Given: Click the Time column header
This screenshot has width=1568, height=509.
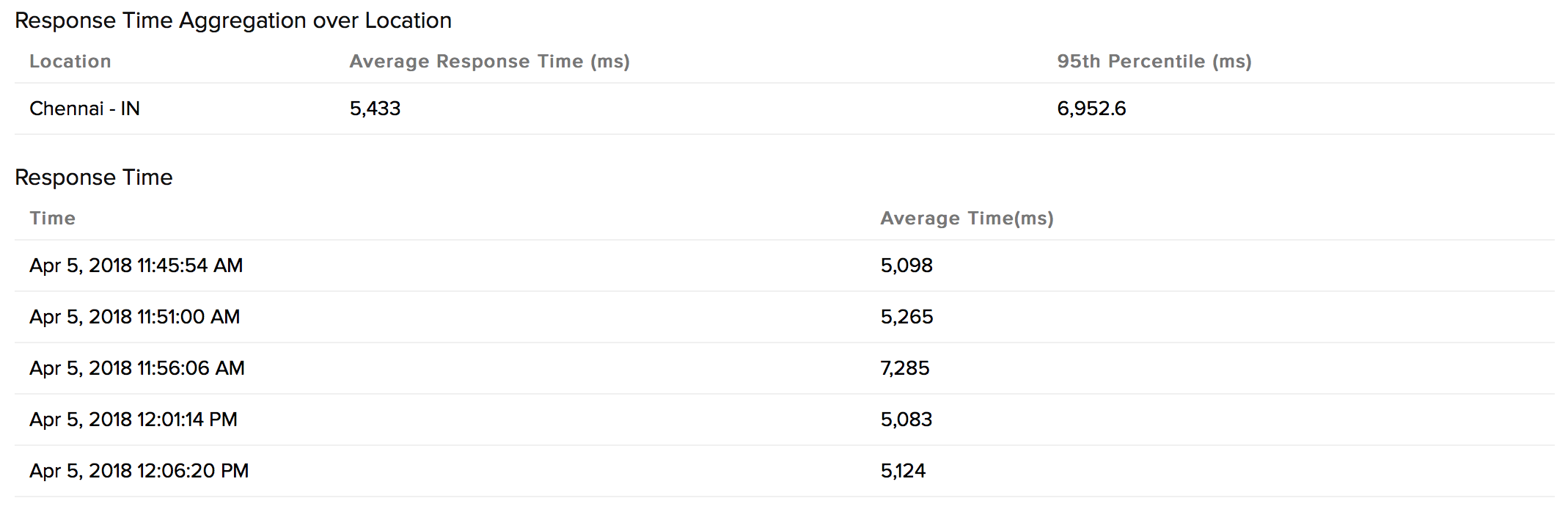Looking at the screenshot, I should [x=53, y=219].
